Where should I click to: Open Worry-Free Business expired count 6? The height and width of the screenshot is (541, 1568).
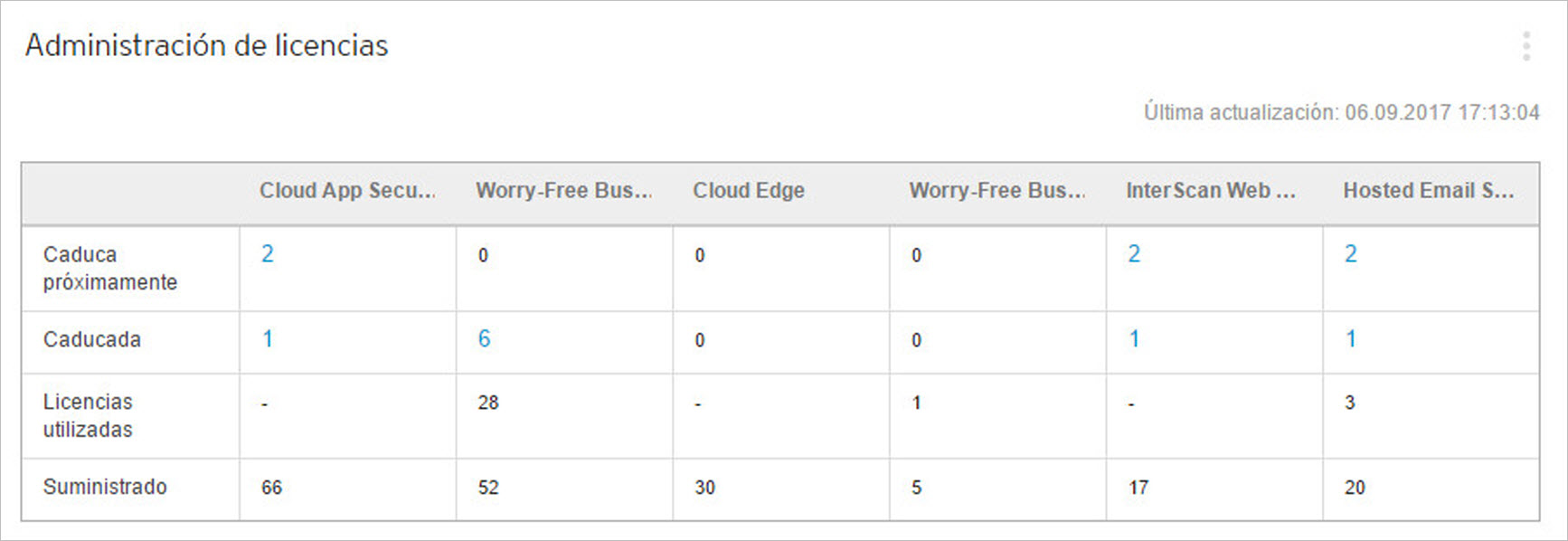(485, 339)
